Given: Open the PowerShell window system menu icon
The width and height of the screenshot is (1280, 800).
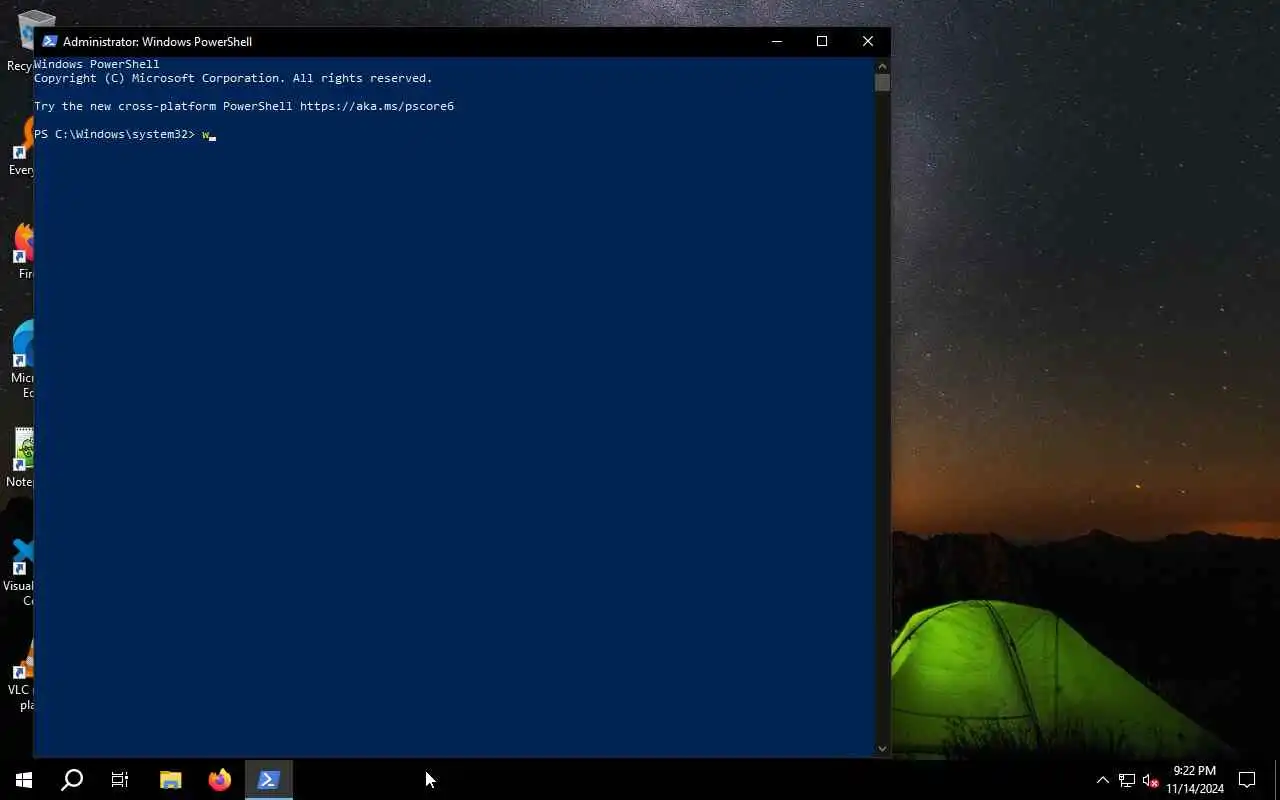Looking at the screenshot, I should (49, 41).
